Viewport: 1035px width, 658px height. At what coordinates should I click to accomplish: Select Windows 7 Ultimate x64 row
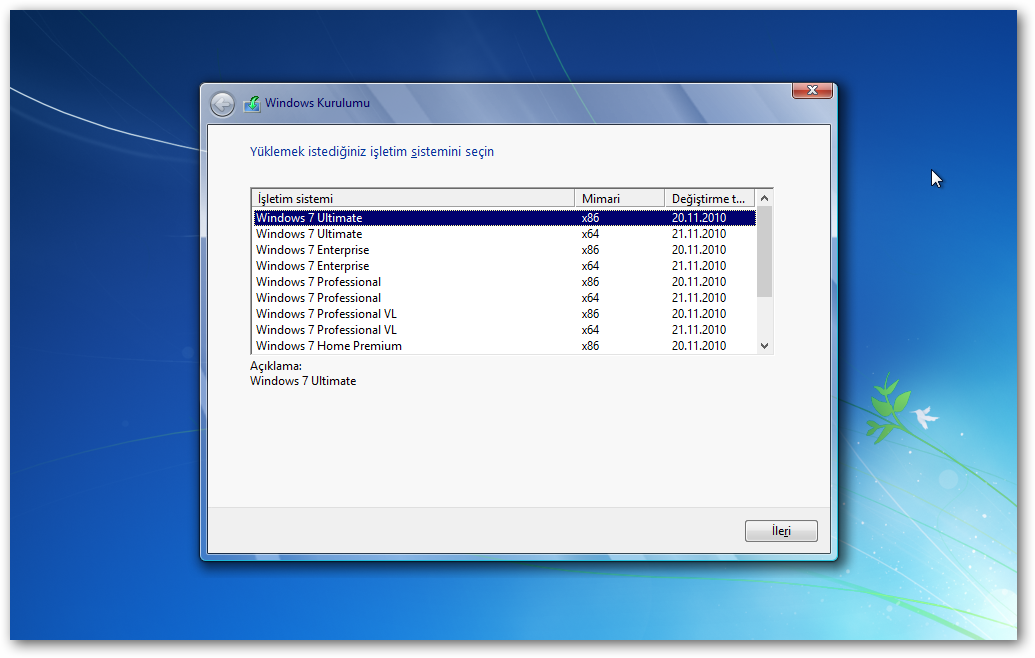click(x=505, y=234)
